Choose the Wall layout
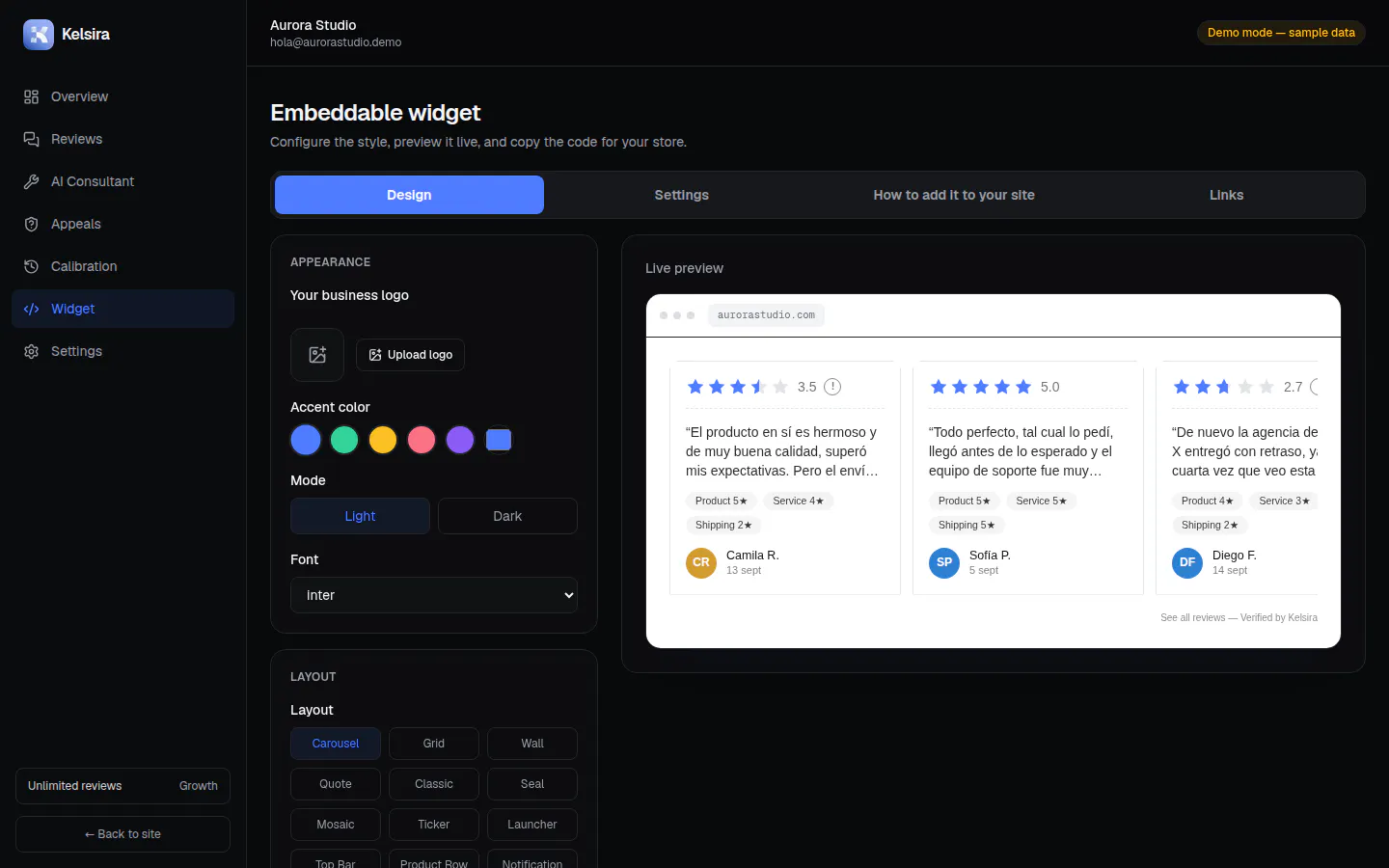 [532, 744]
